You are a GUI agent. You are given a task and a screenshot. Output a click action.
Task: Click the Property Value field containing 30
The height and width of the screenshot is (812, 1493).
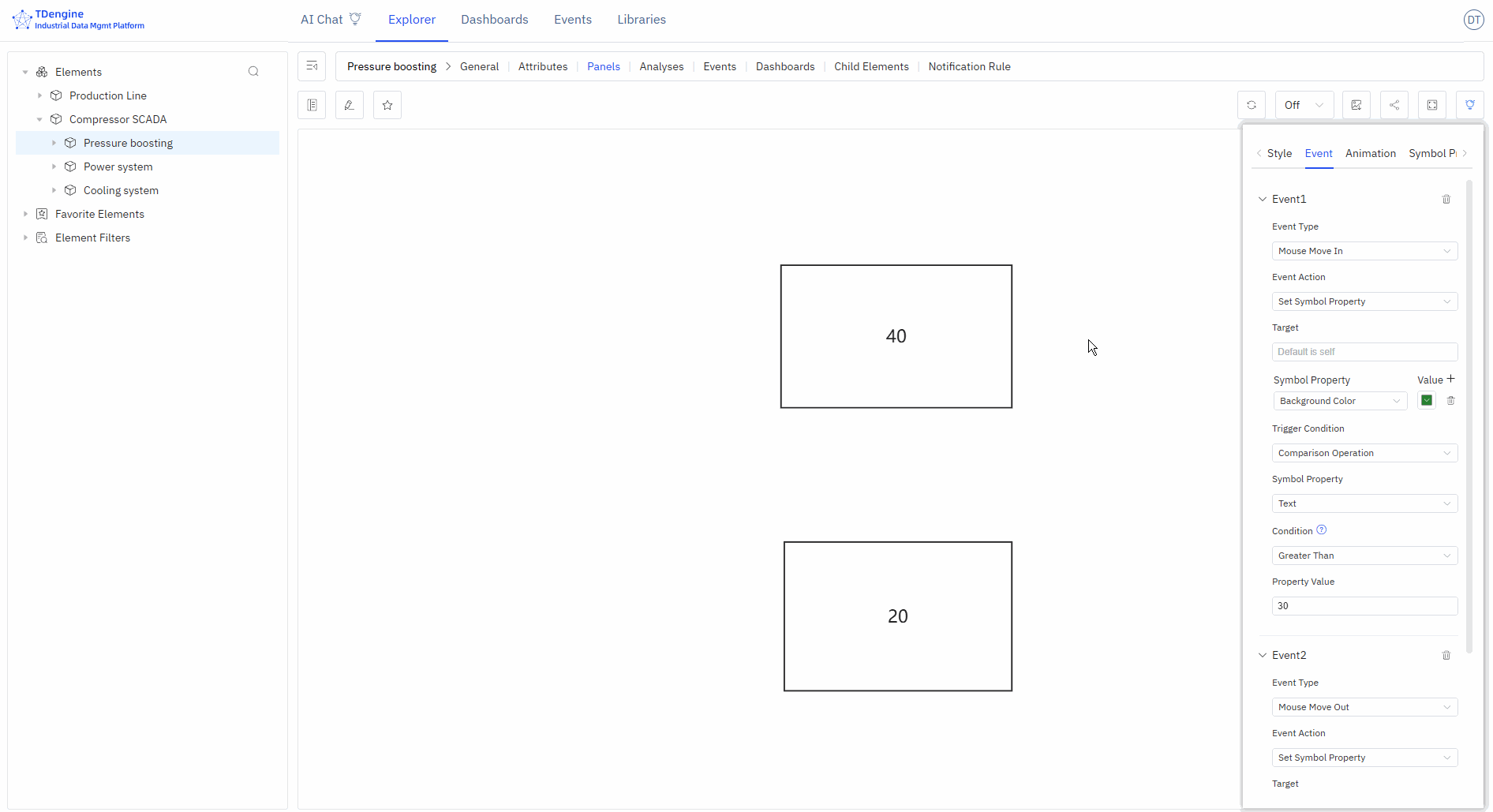point(1364,605)
